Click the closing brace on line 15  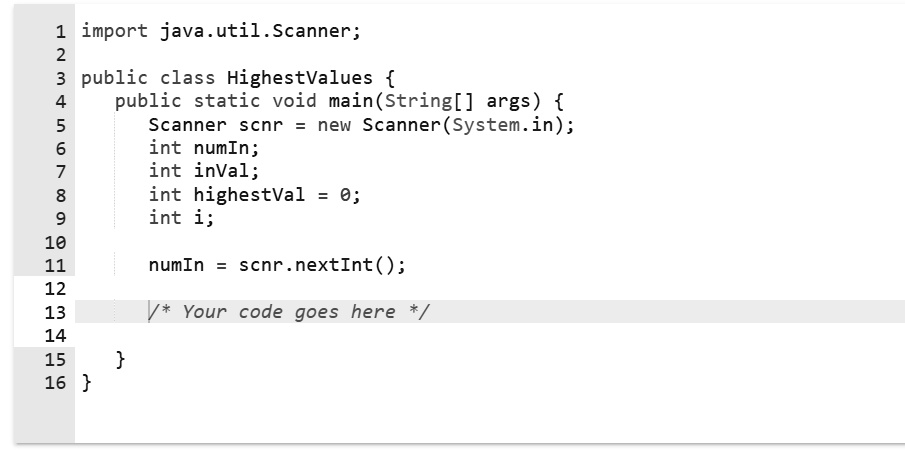click(120, 359)
